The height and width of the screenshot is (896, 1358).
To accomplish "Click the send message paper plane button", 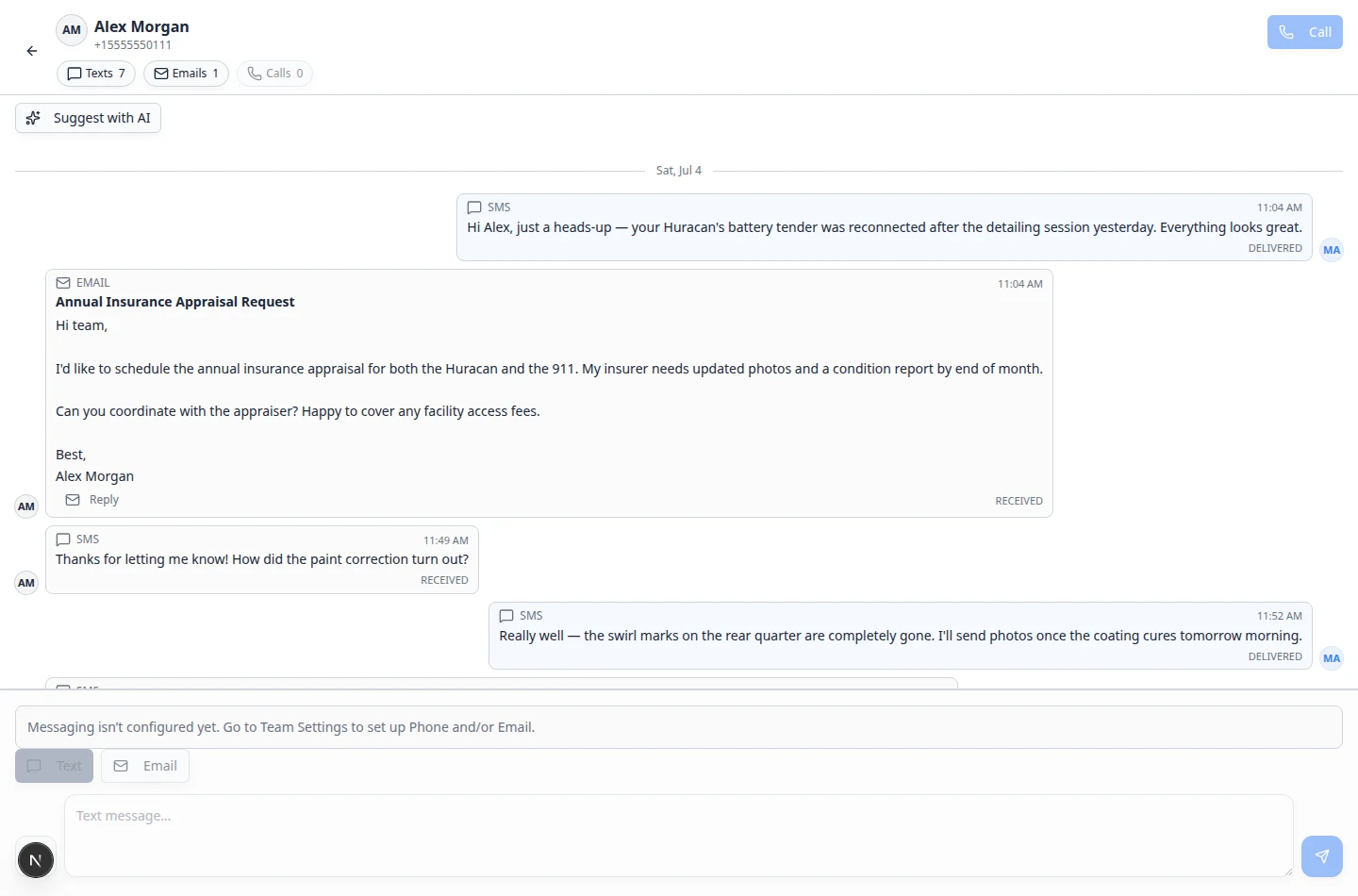I will coord(1321,856).
